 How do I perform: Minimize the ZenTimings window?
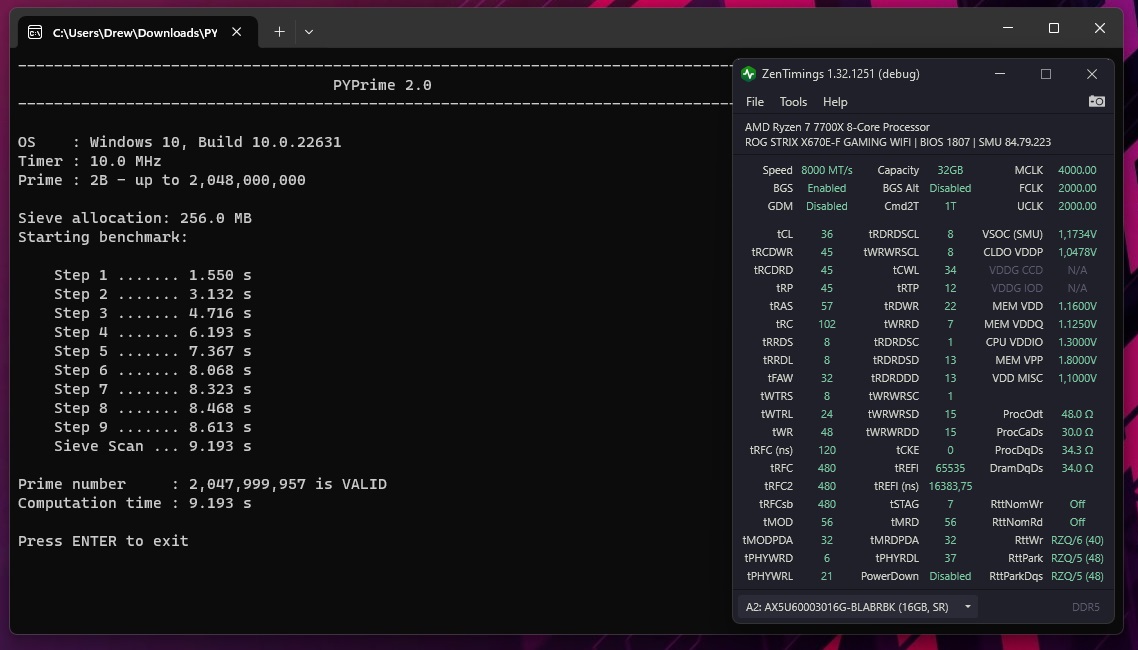pyautogui.click(x=999, y=74)
